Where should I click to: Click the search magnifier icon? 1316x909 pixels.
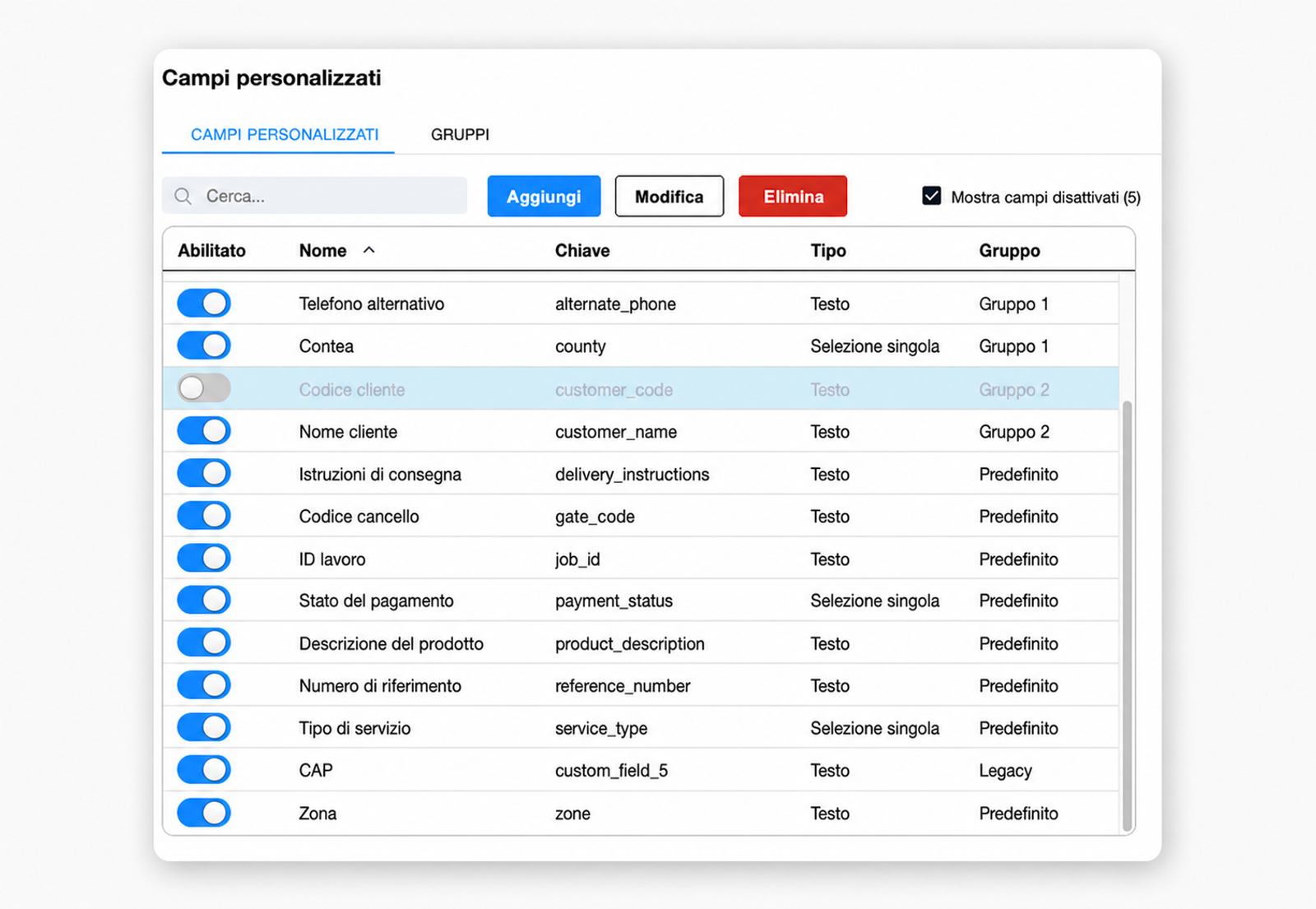183,196
